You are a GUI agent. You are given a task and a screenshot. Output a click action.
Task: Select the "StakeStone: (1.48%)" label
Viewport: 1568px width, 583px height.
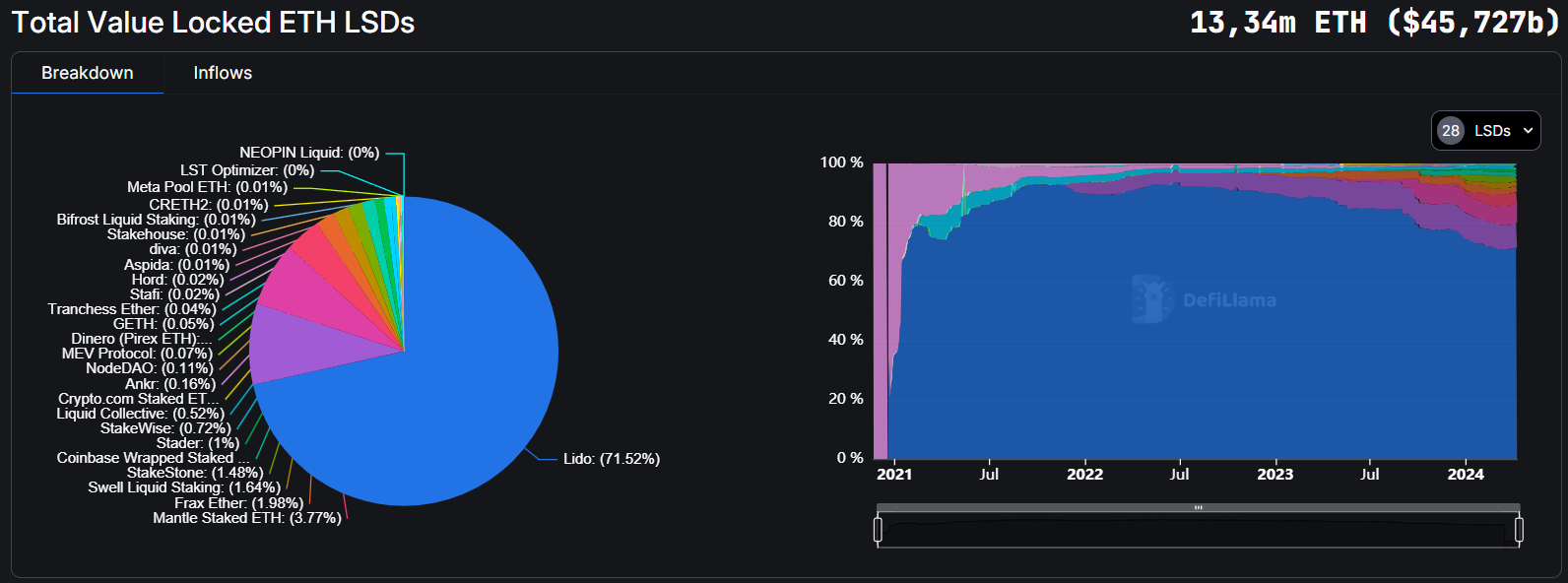pyautogui.click(x=195, y=473)
